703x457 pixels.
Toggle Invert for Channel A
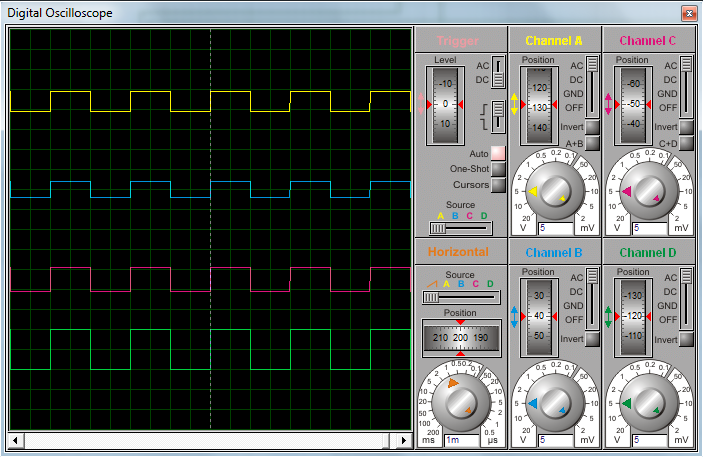pyautogui.click(x=592, y=127)
